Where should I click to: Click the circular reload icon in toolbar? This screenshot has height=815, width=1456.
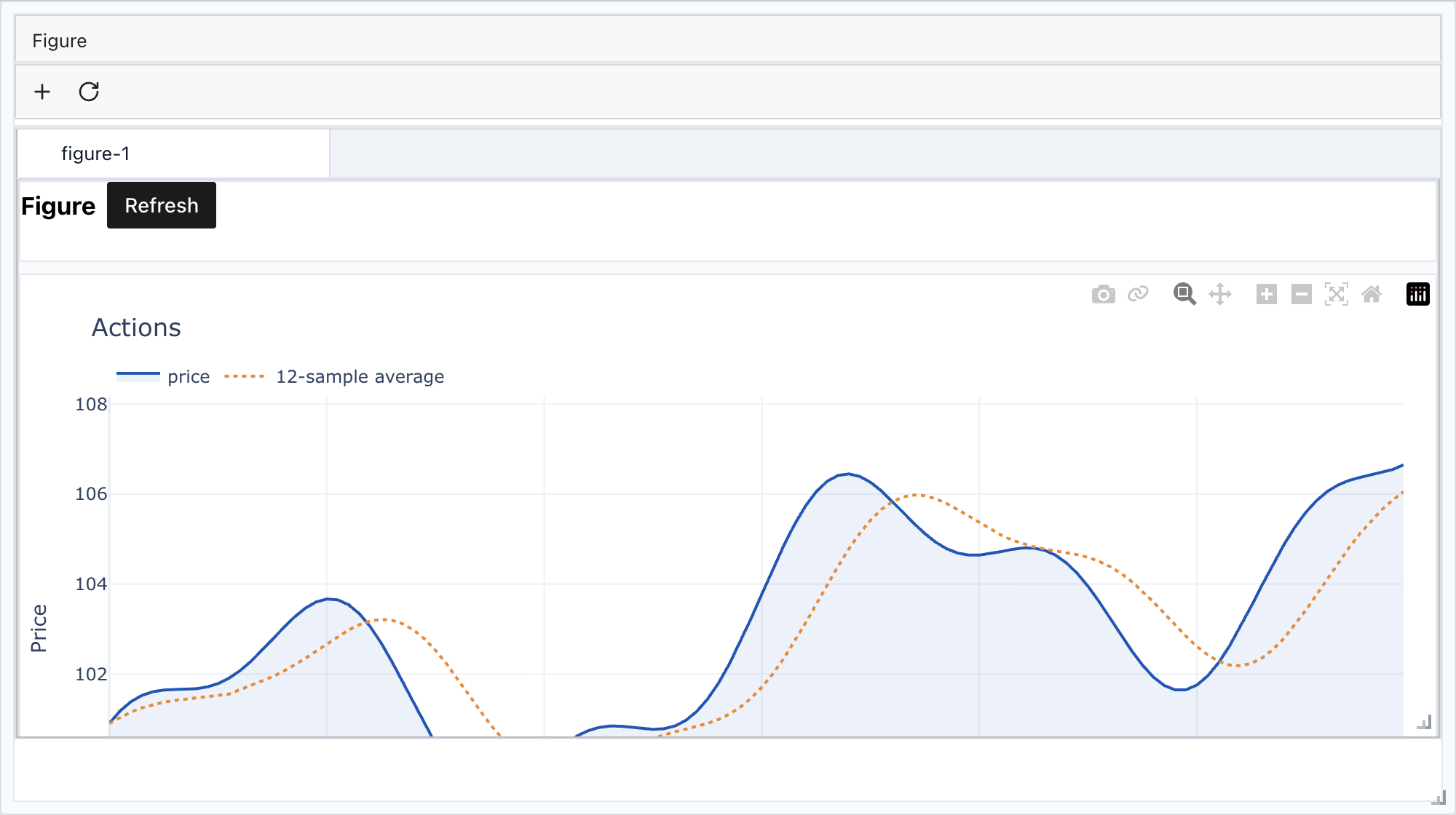click(x=89, y=92)
